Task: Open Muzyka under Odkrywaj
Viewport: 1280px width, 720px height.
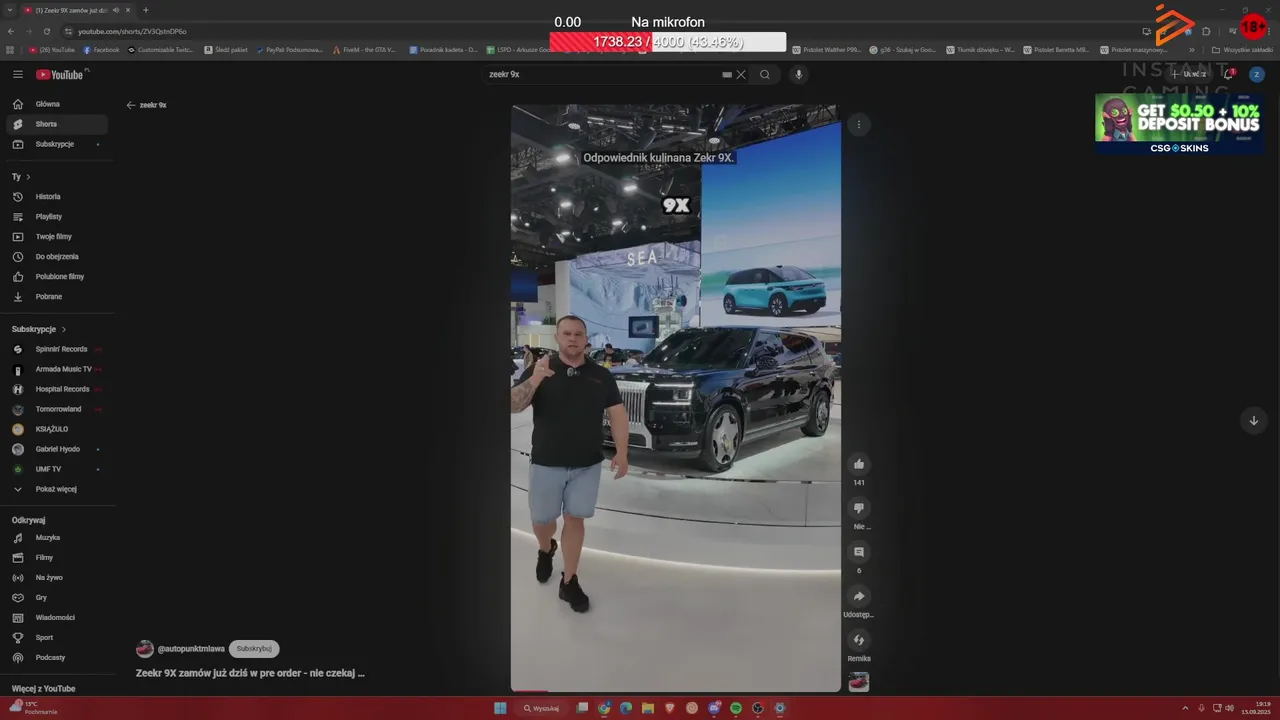Action: (x=57, y=538)
